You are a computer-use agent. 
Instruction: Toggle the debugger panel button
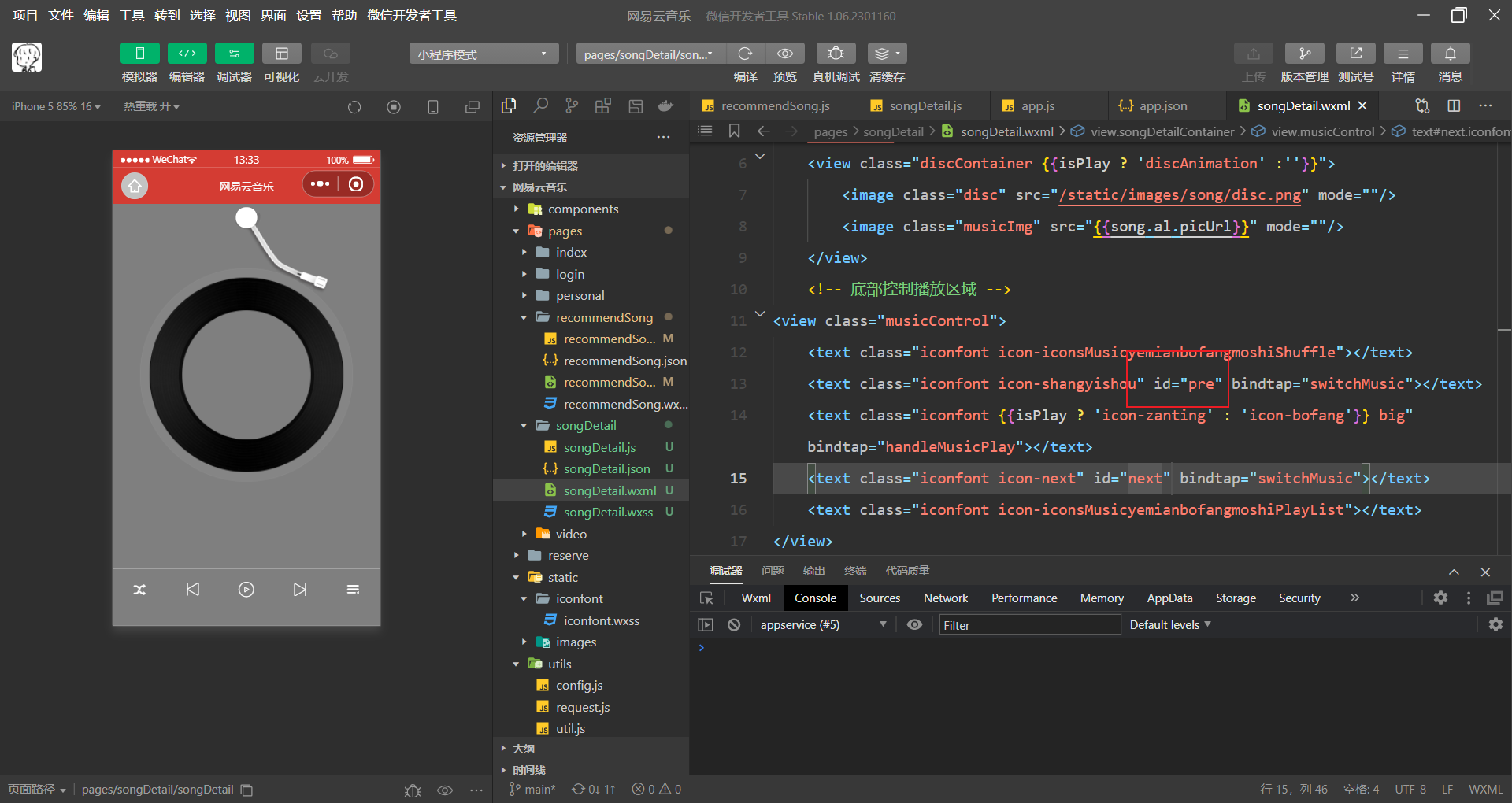pyautogui.click(x=234, y=54)
